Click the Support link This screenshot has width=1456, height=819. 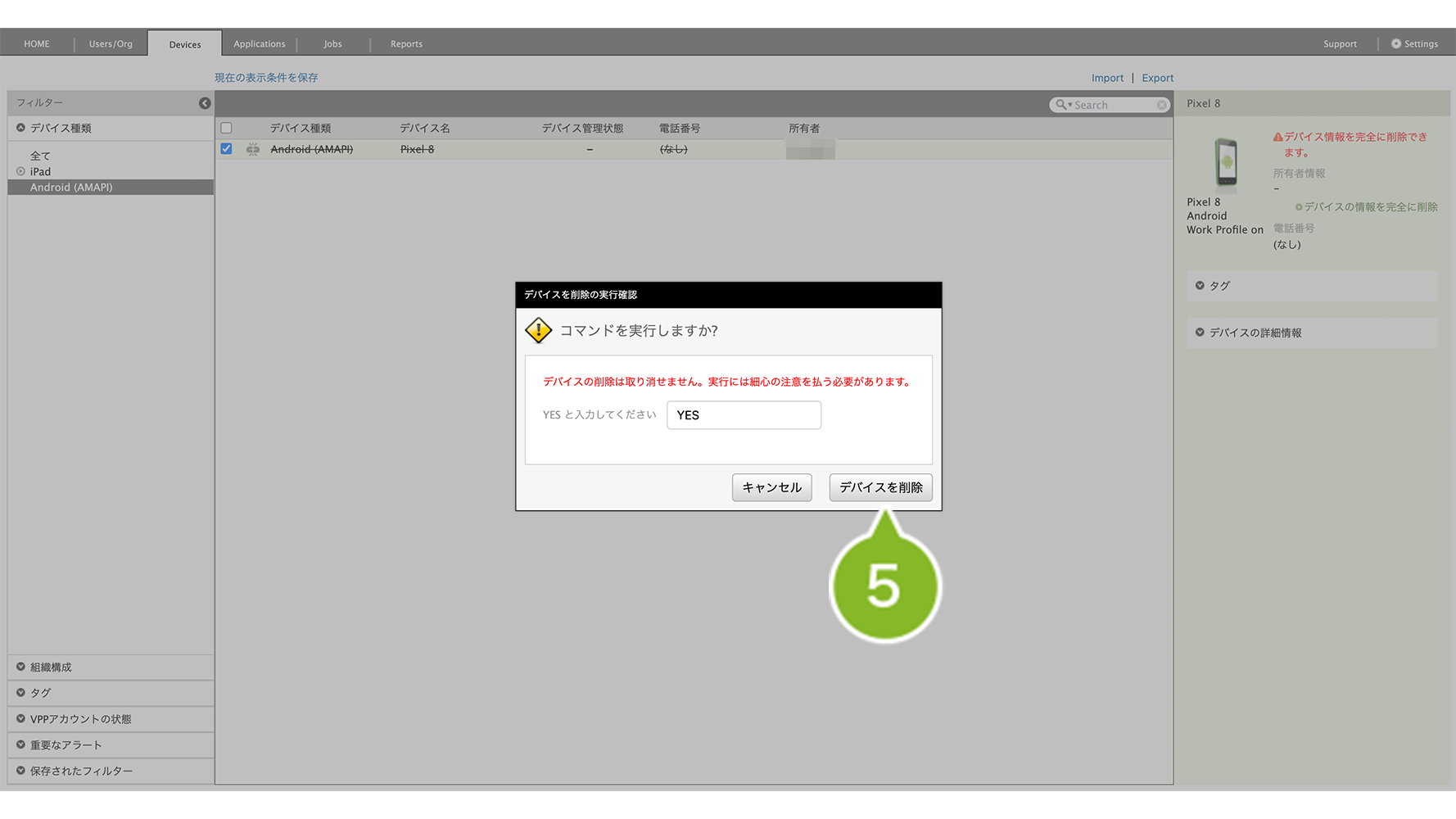pyautogui.click(x=1340, y=44)
